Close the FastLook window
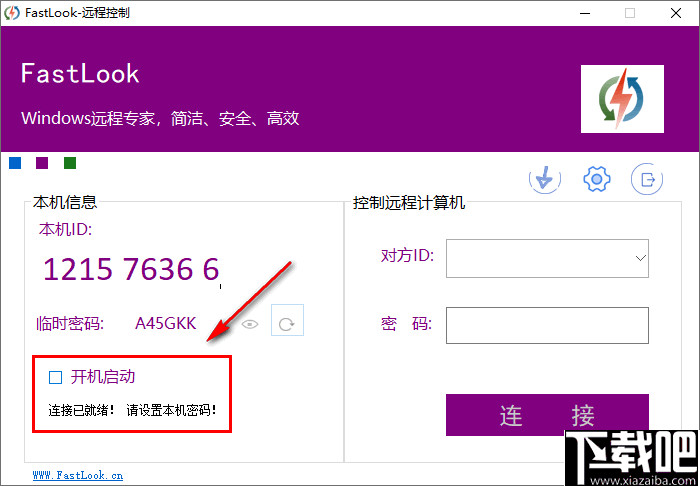The height and width of the screenshot is (486, 700). pos(676,13)
